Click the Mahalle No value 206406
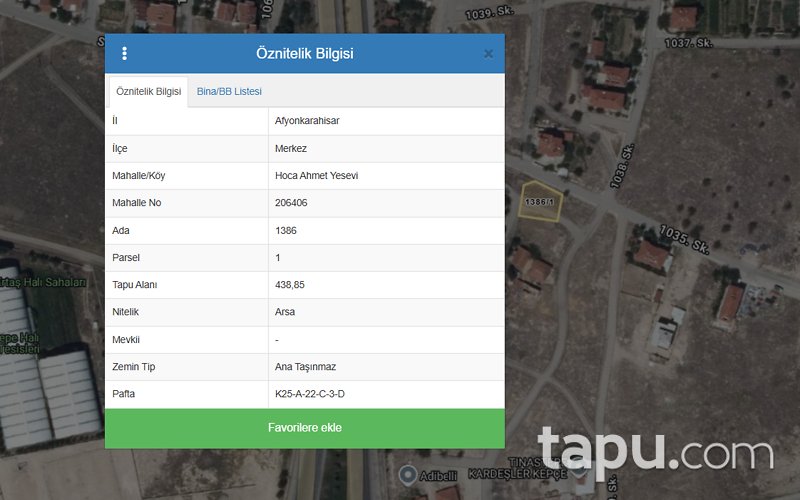Viewport: 800px width, 500px height. pyautogui.click(x=291, y=203)
